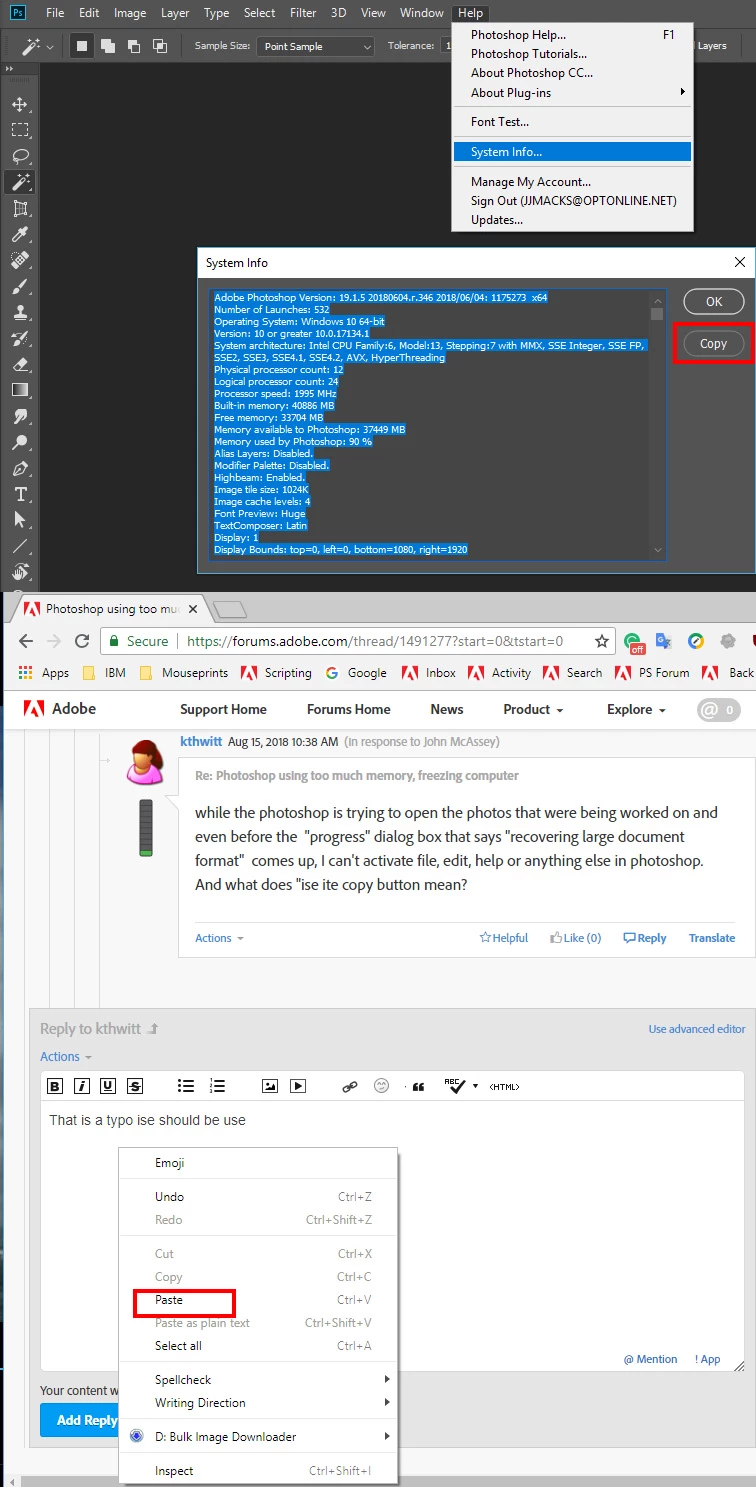The height and width of the screenshot is (1487, 756).
Task: Select the Pen tool
Action: pyautogui.click(x=20, y=469)
